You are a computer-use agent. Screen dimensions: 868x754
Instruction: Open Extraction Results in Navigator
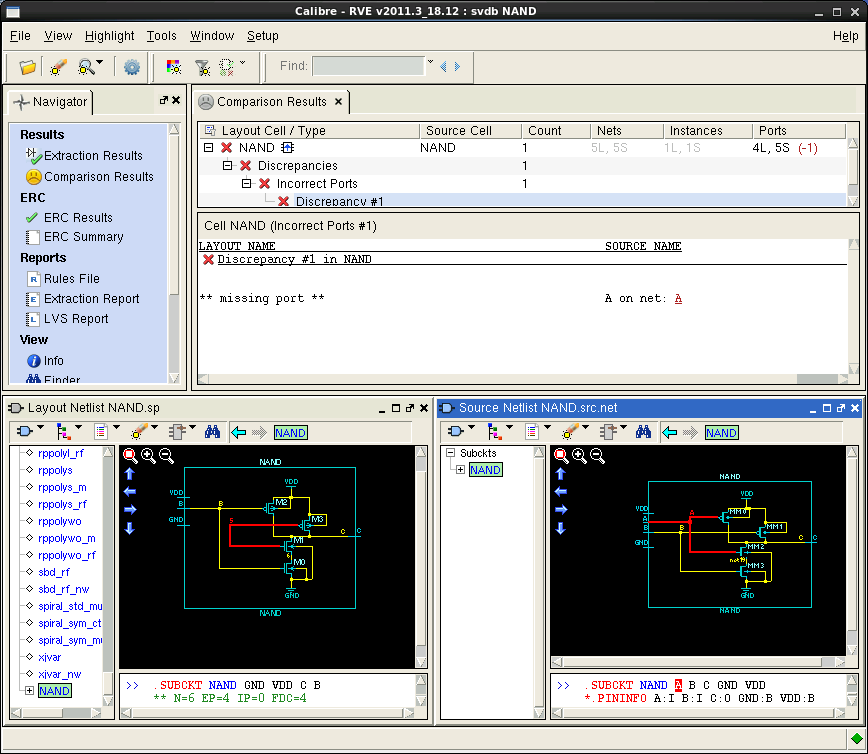[x=93, y=156]
